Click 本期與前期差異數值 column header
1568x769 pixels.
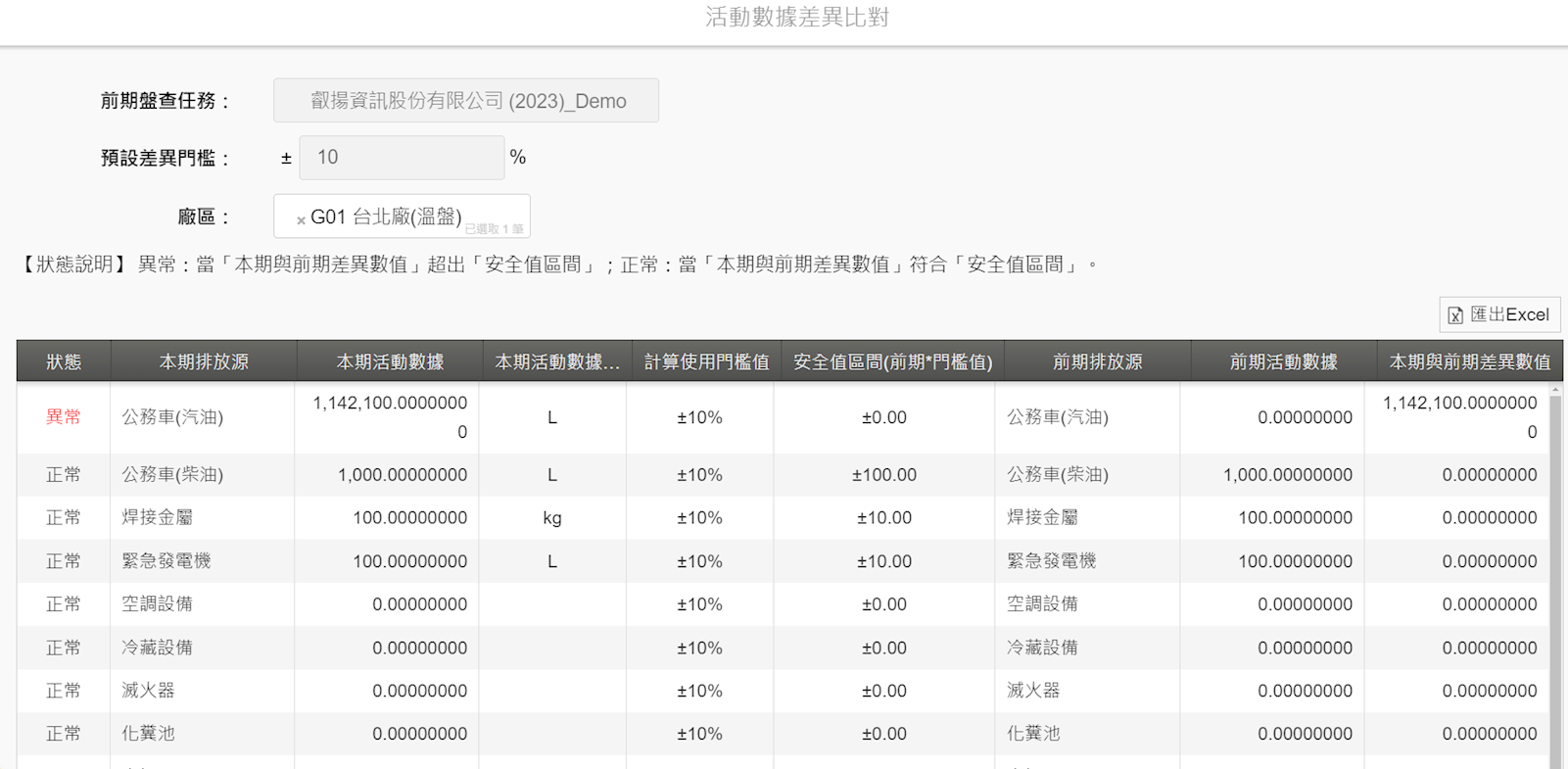pyautogui.click(x=1469, y=362)
